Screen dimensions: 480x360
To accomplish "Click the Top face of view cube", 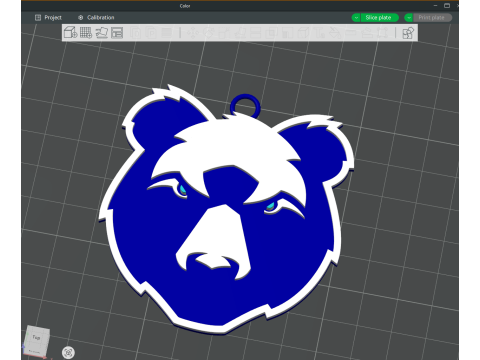I will [36, 337].
